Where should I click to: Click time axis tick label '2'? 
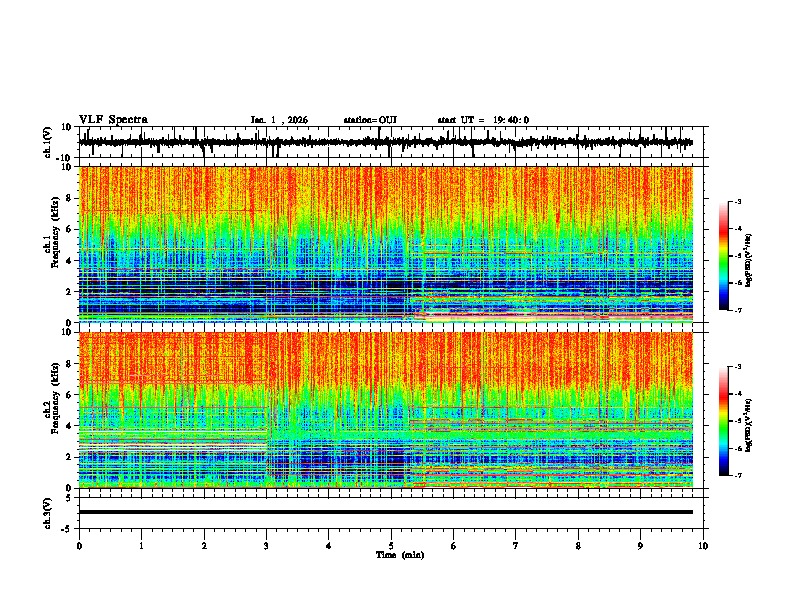tap(204, 546)
